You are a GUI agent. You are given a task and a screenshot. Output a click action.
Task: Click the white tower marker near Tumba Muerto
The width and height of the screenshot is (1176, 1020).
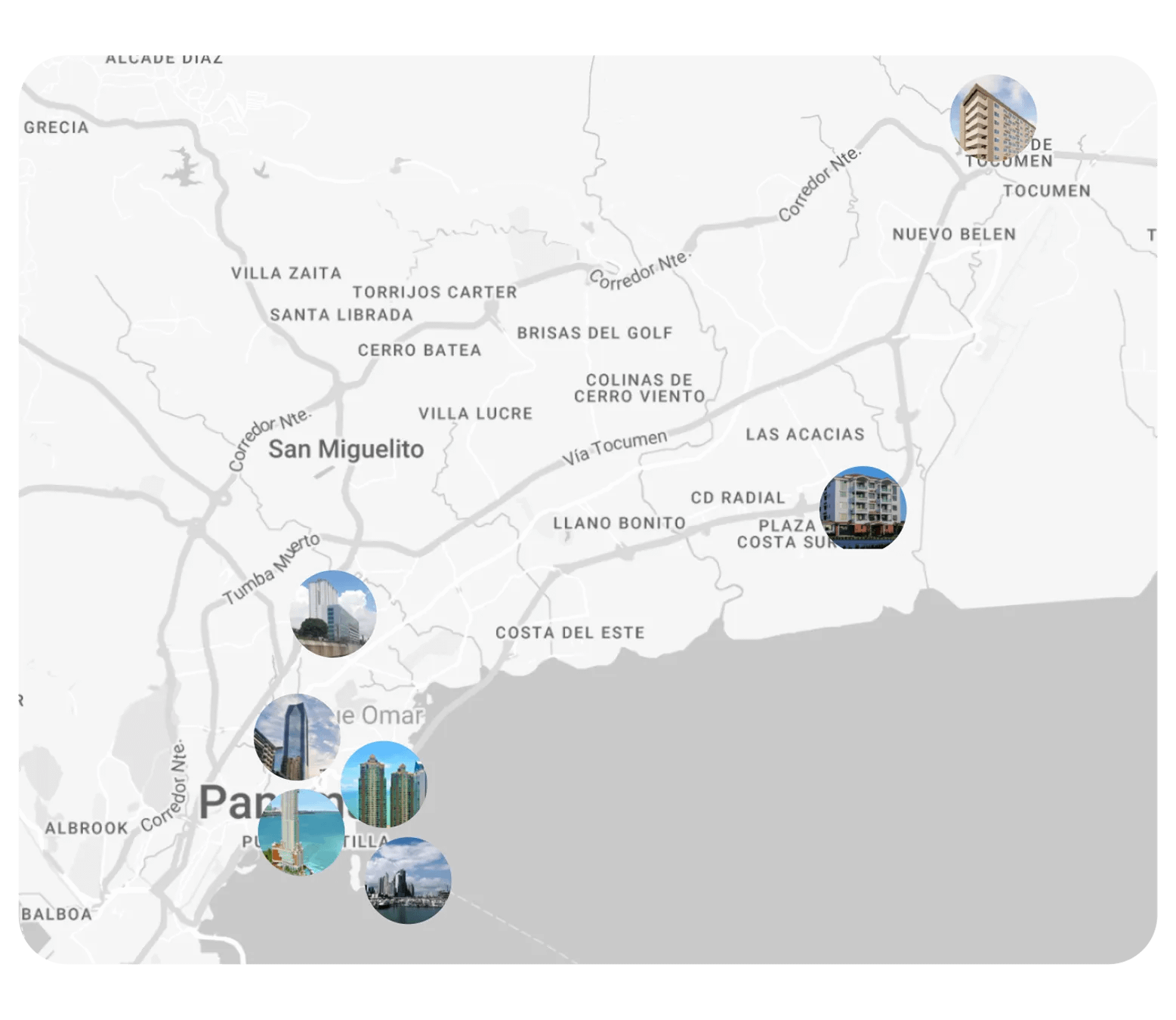pos(333,614)
